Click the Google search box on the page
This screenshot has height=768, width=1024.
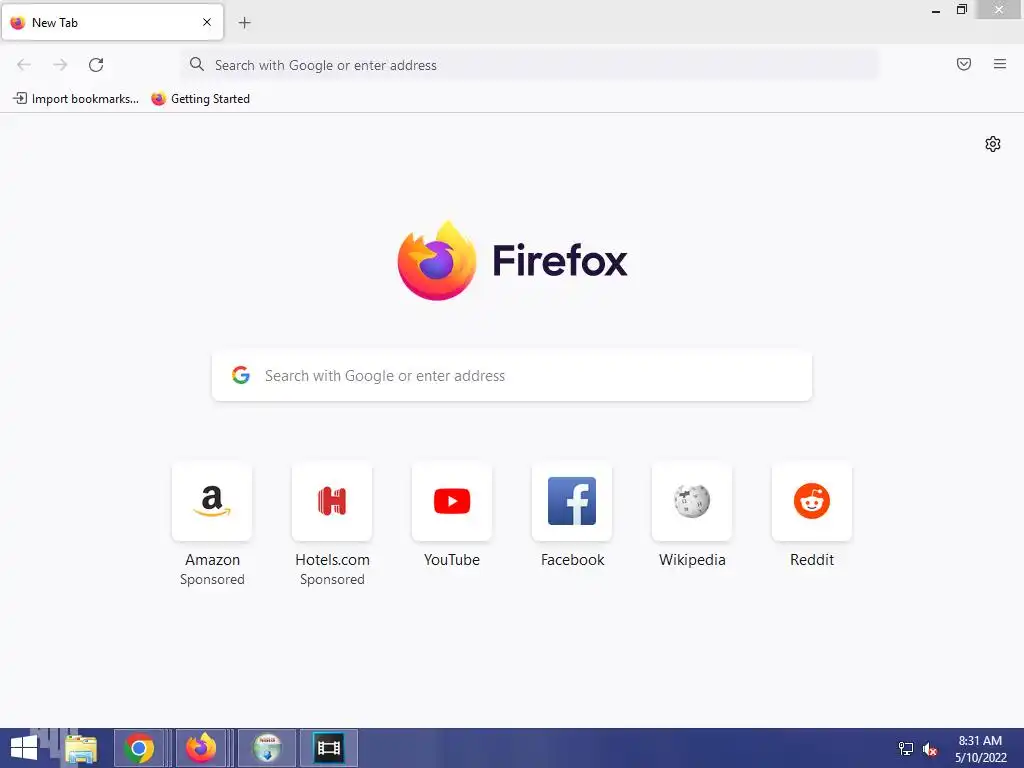[x=511, y=376]
